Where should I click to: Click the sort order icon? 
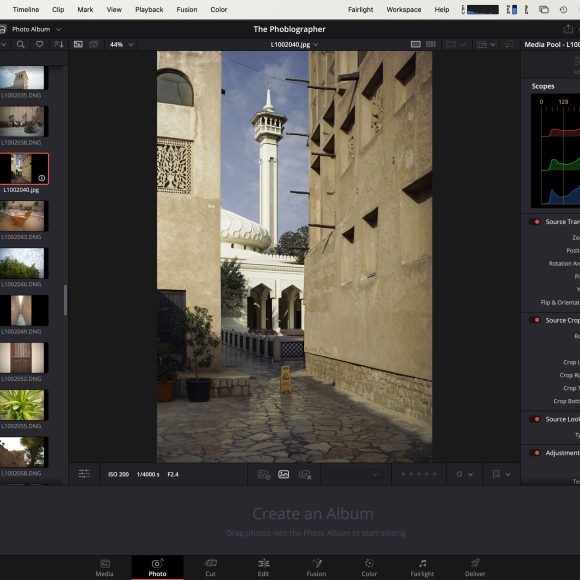pos(58,44)
